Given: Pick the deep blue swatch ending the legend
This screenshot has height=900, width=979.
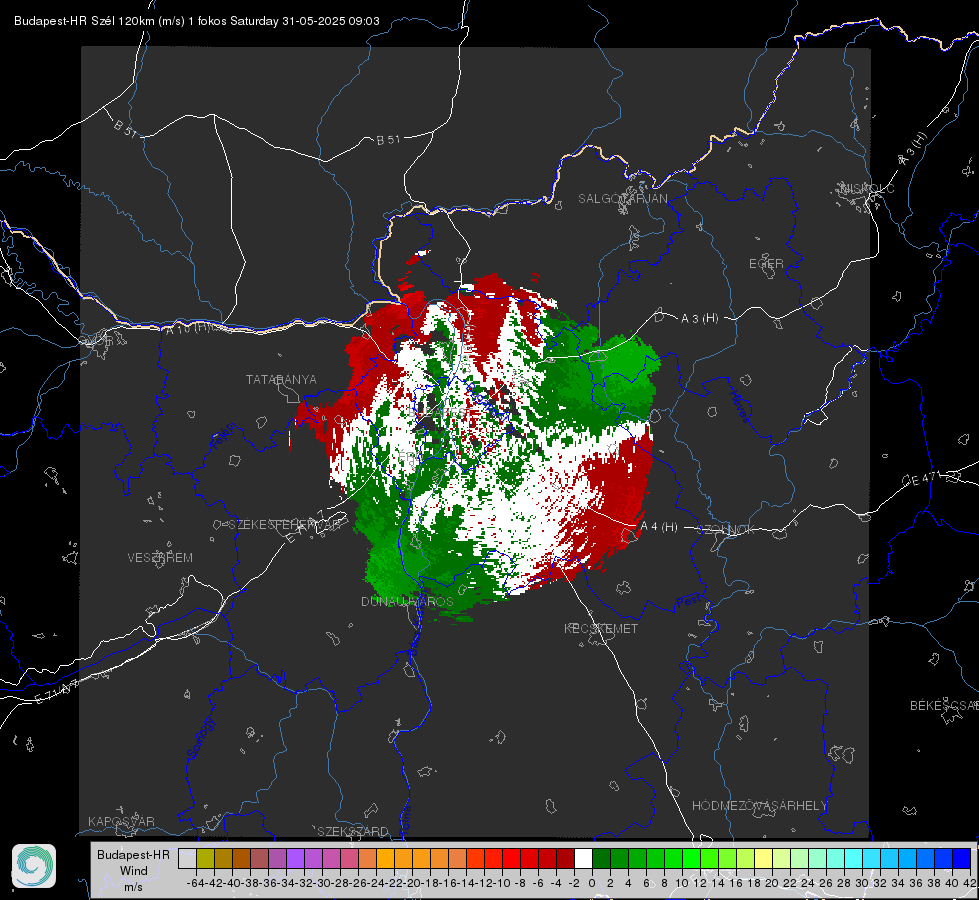Looking at the screenshot, I should click(x=962, y=859).
